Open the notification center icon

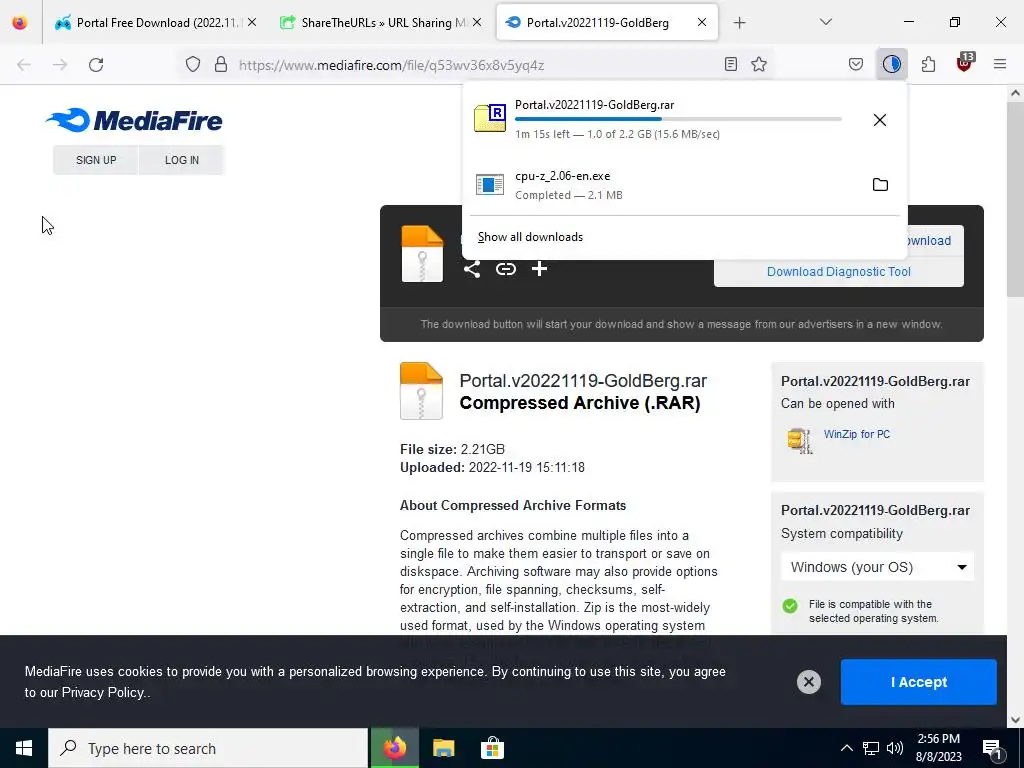tap(992, 748)
